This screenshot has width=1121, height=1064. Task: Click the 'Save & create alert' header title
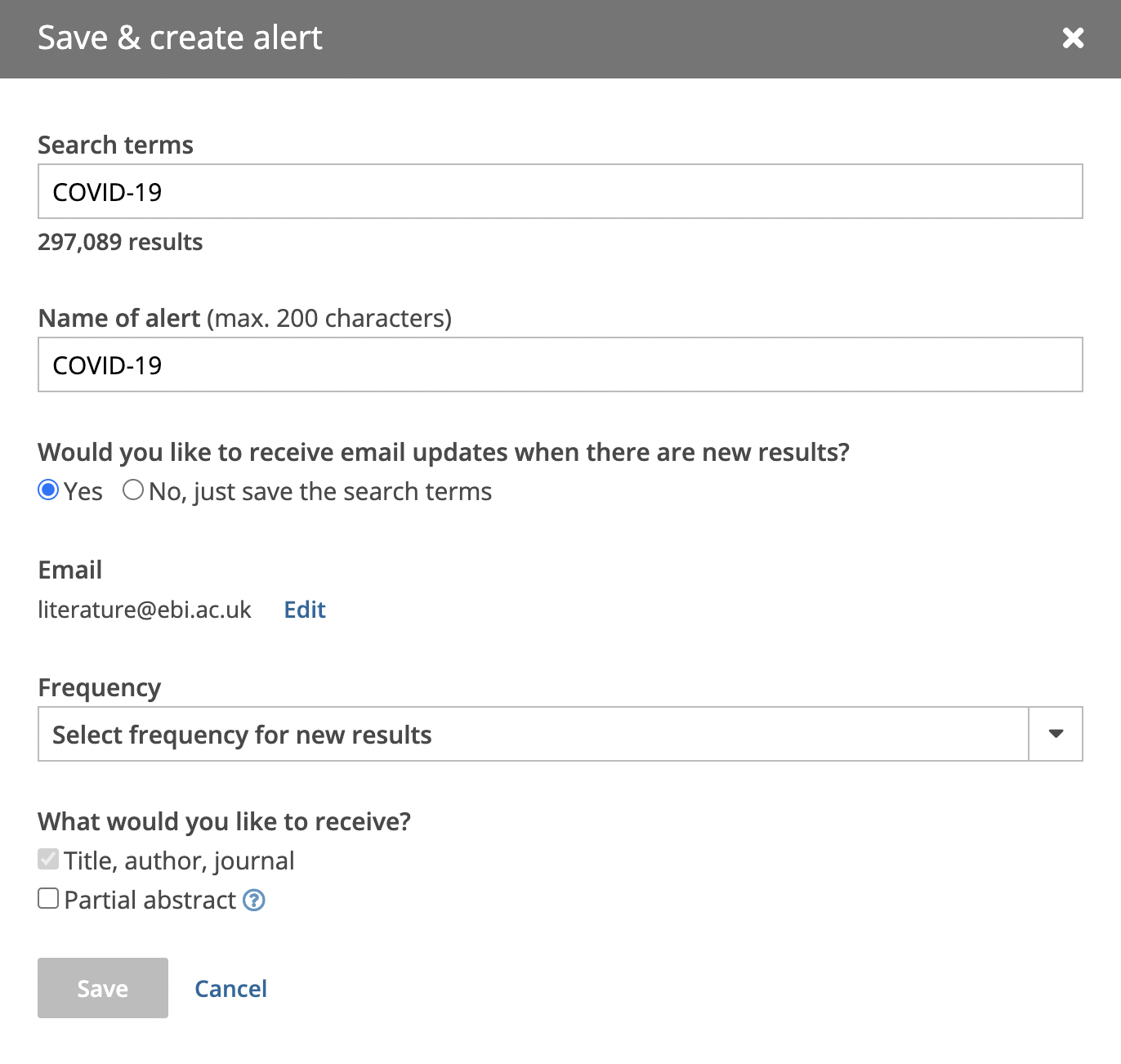(180, 38)
